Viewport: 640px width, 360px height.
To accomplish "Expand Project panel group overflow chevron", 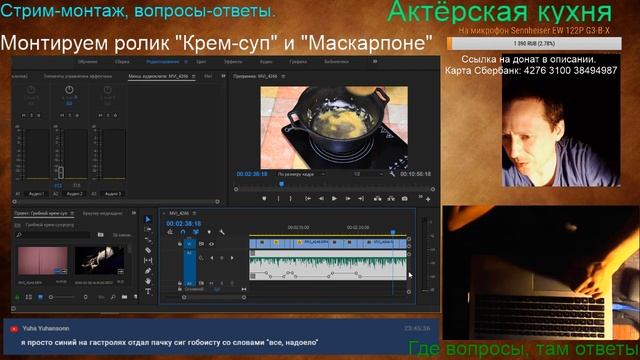I will [x=133, y=213].
